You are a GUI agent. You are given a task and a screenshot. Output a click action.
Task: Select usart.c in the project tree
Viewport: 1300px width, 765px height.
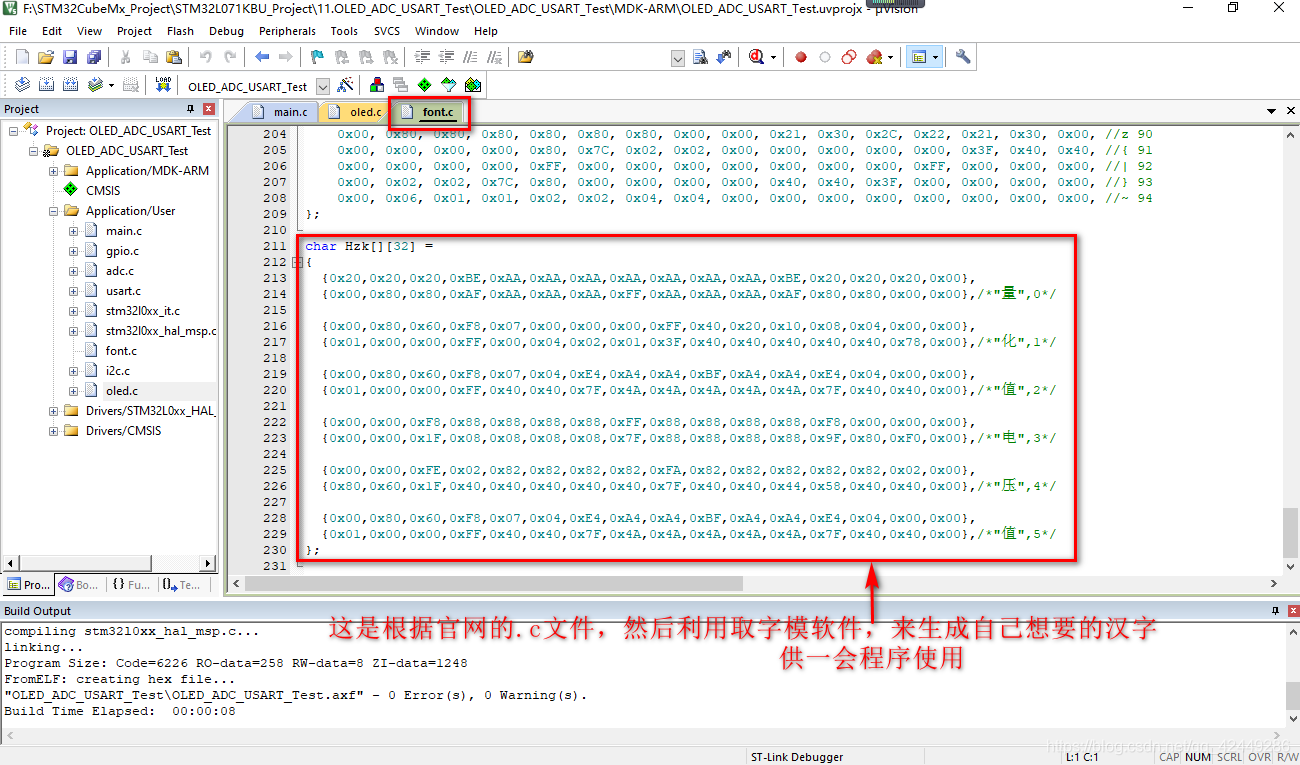tap(123, 291)
